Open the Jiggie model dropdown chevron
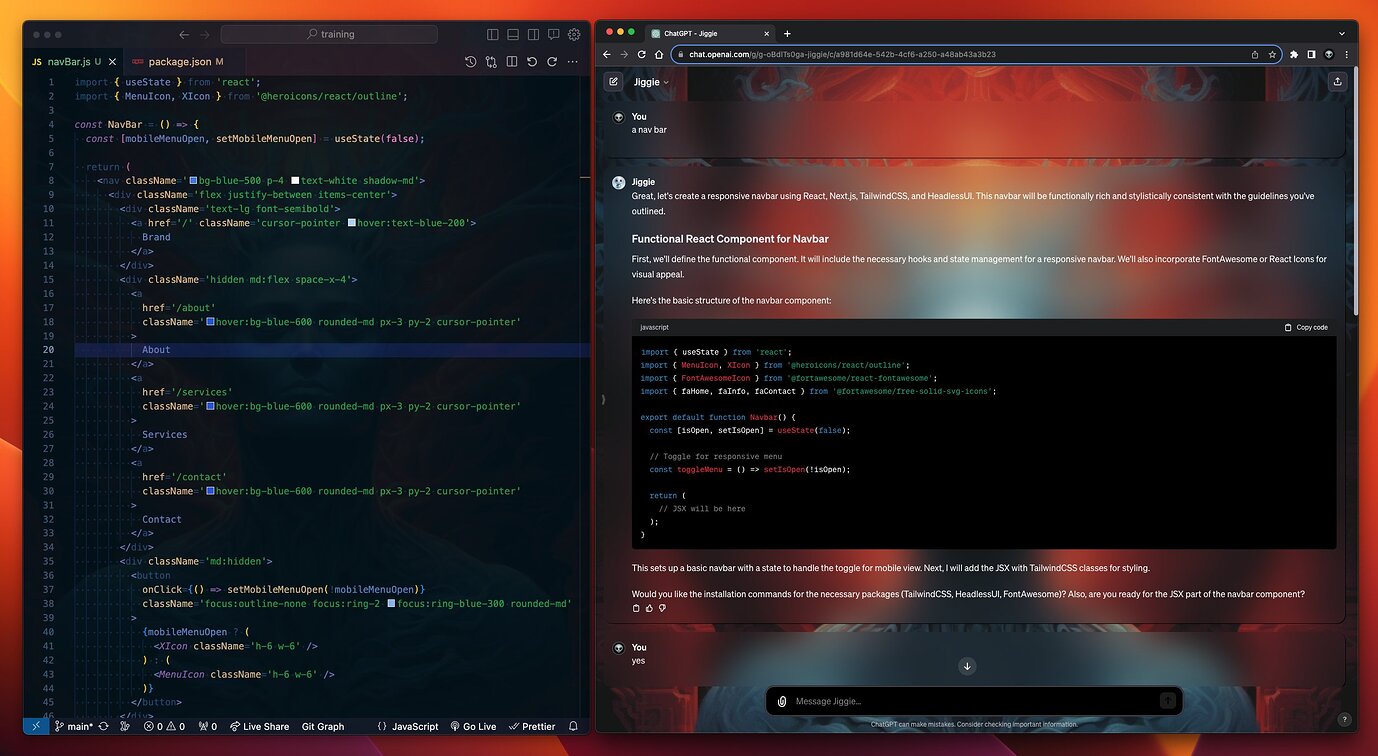The width and height of the screenshot is (1378, 756). [x=665, y=81]
